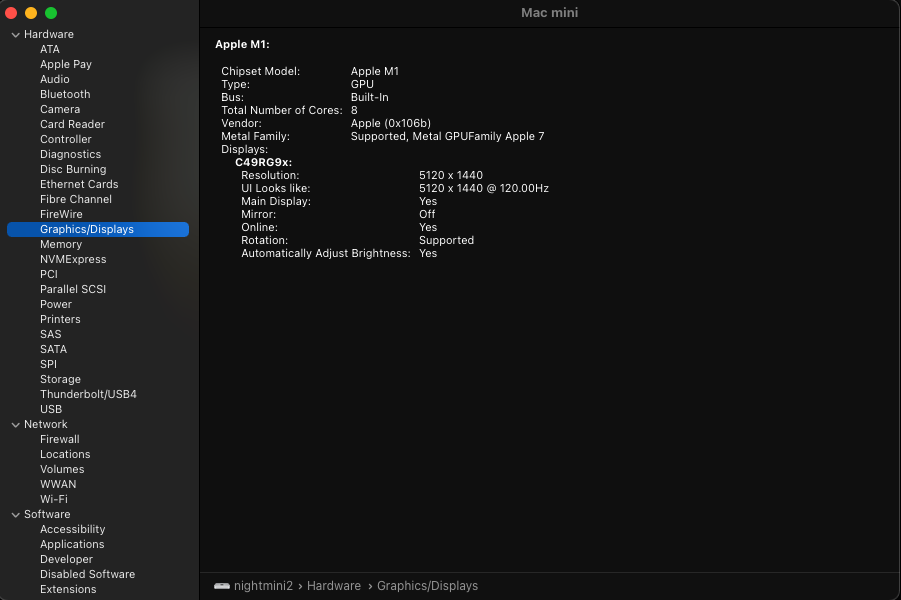Select Developer under Software

coord(66,559)
